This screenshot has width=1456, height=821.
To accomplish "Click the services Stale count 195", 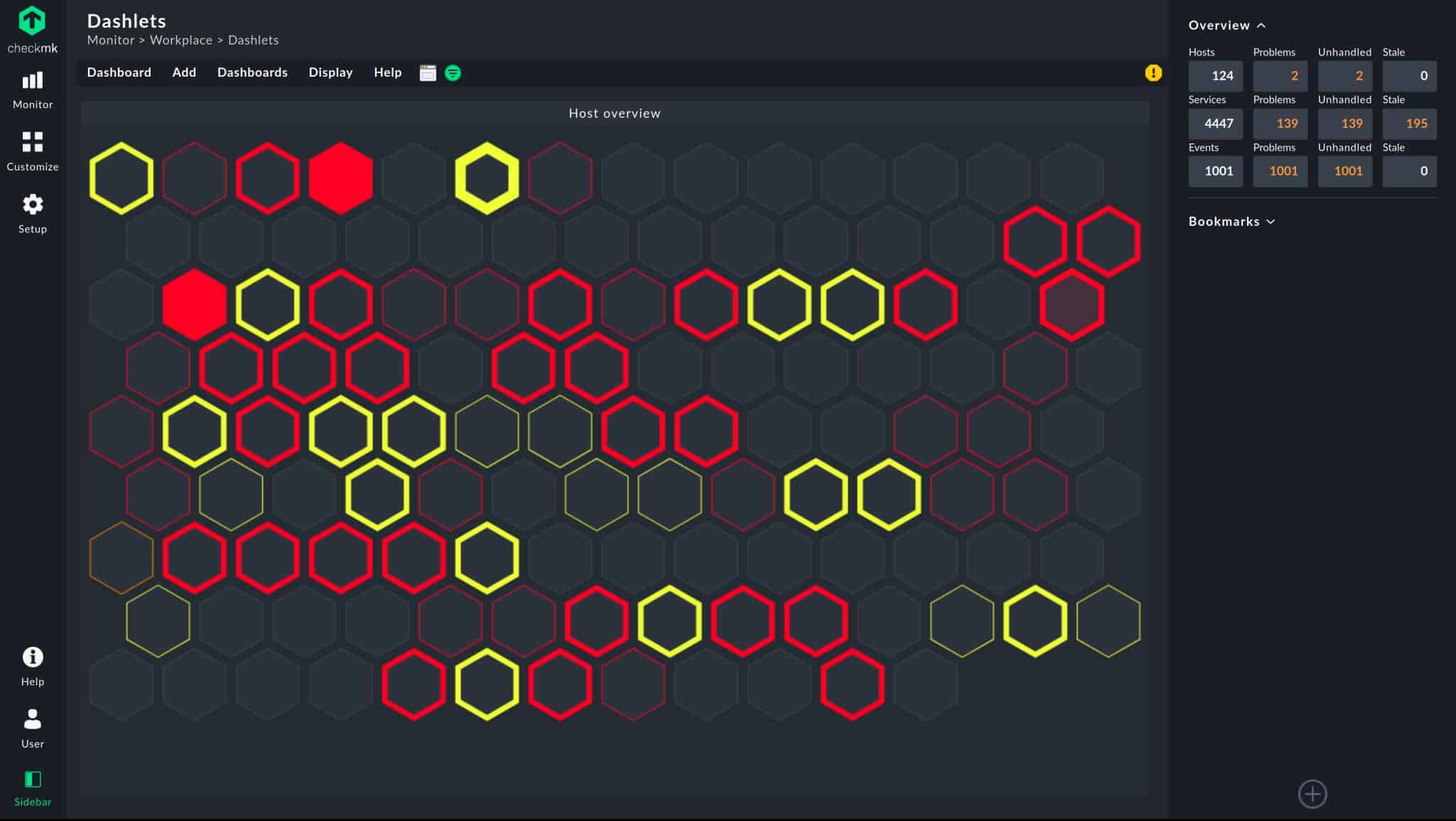I will (x=1409, y=124).
